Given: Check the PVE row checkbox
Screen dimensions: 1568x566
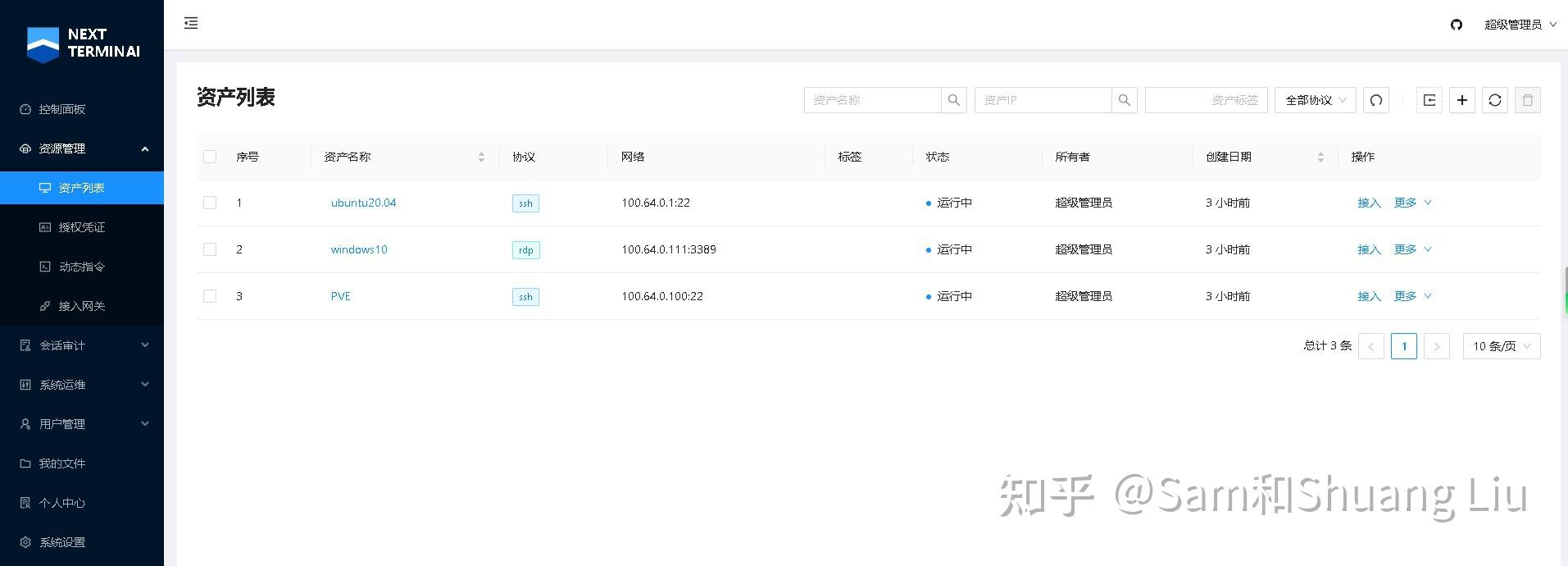Looking at the screenshot, I should (210, 296).
